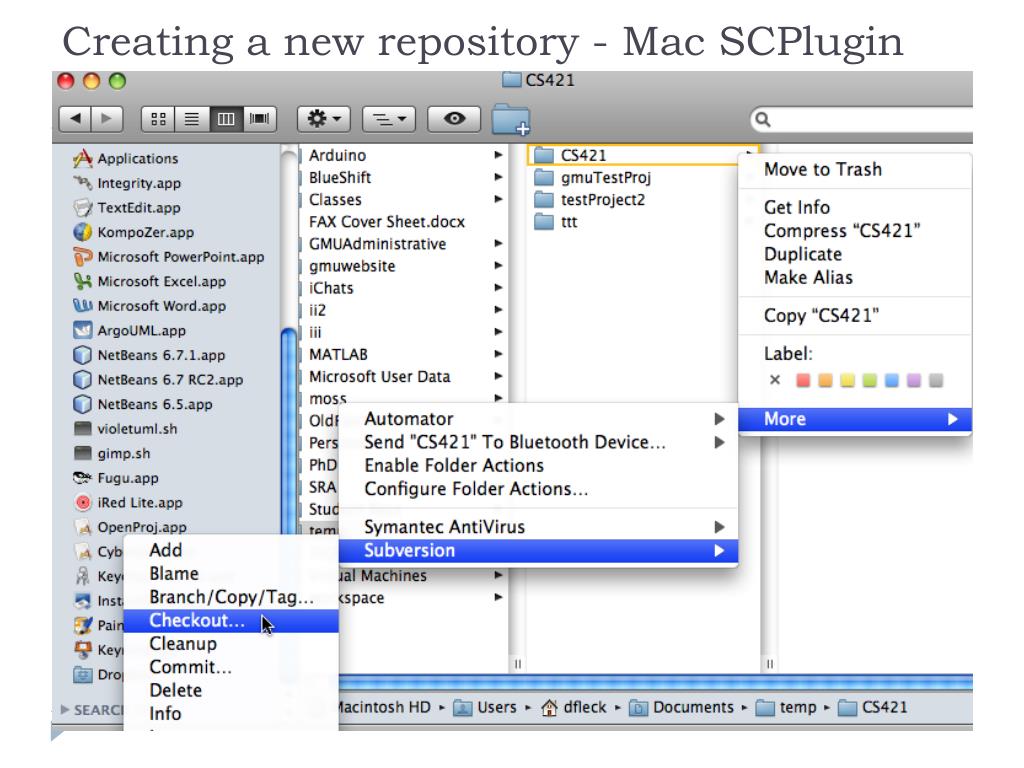Choose Checkout... in Subversion menu
The height and width of the screenshot is (768, 1024).
(231, 621)
